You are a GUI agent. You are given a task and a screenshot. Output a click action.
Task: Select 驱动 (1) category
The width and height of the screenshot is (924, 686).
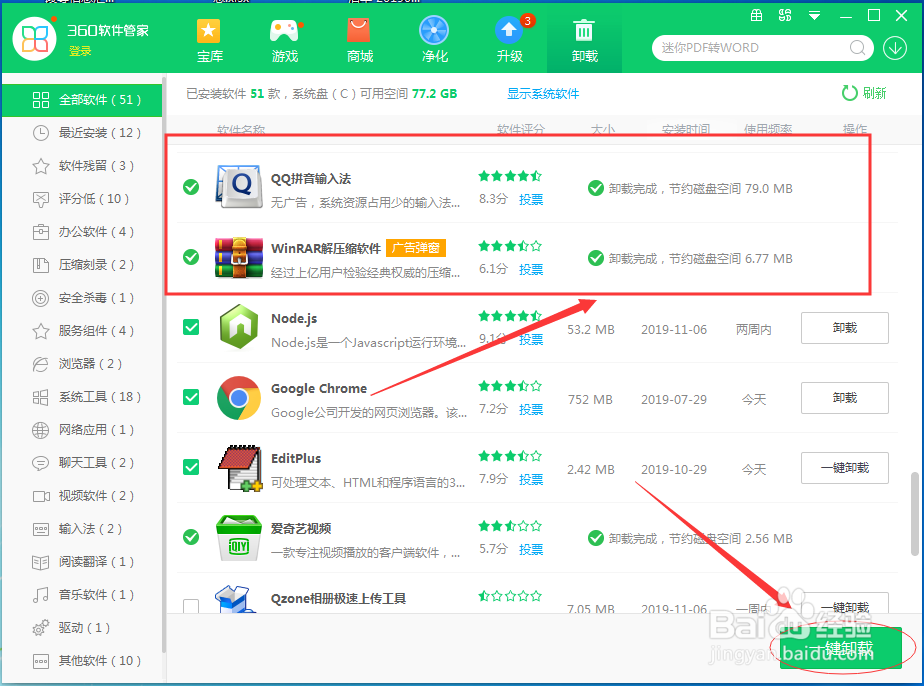coord(82,628)
